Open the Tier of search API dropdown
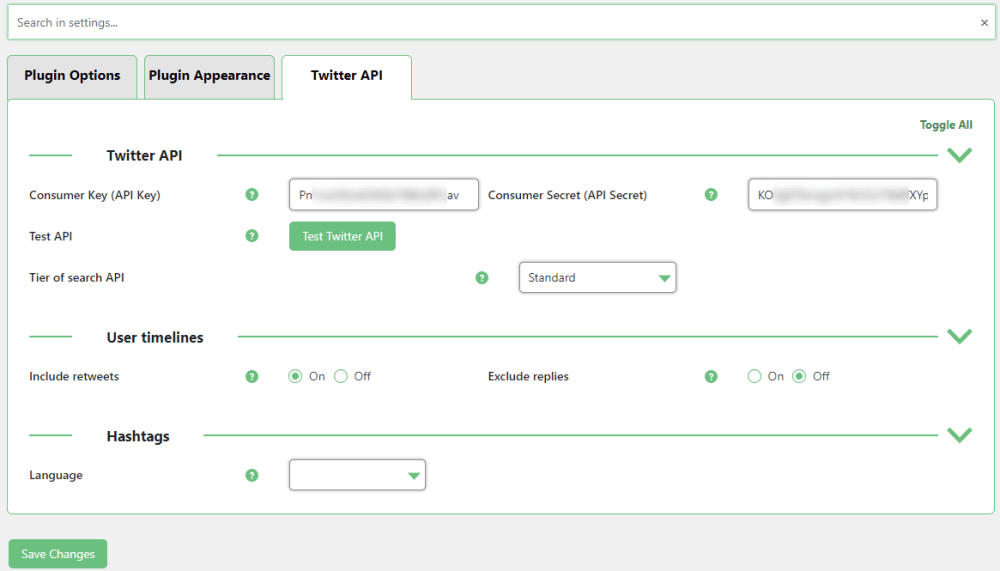This screenshot has height=571, width=1000. (x=597, y=278)
